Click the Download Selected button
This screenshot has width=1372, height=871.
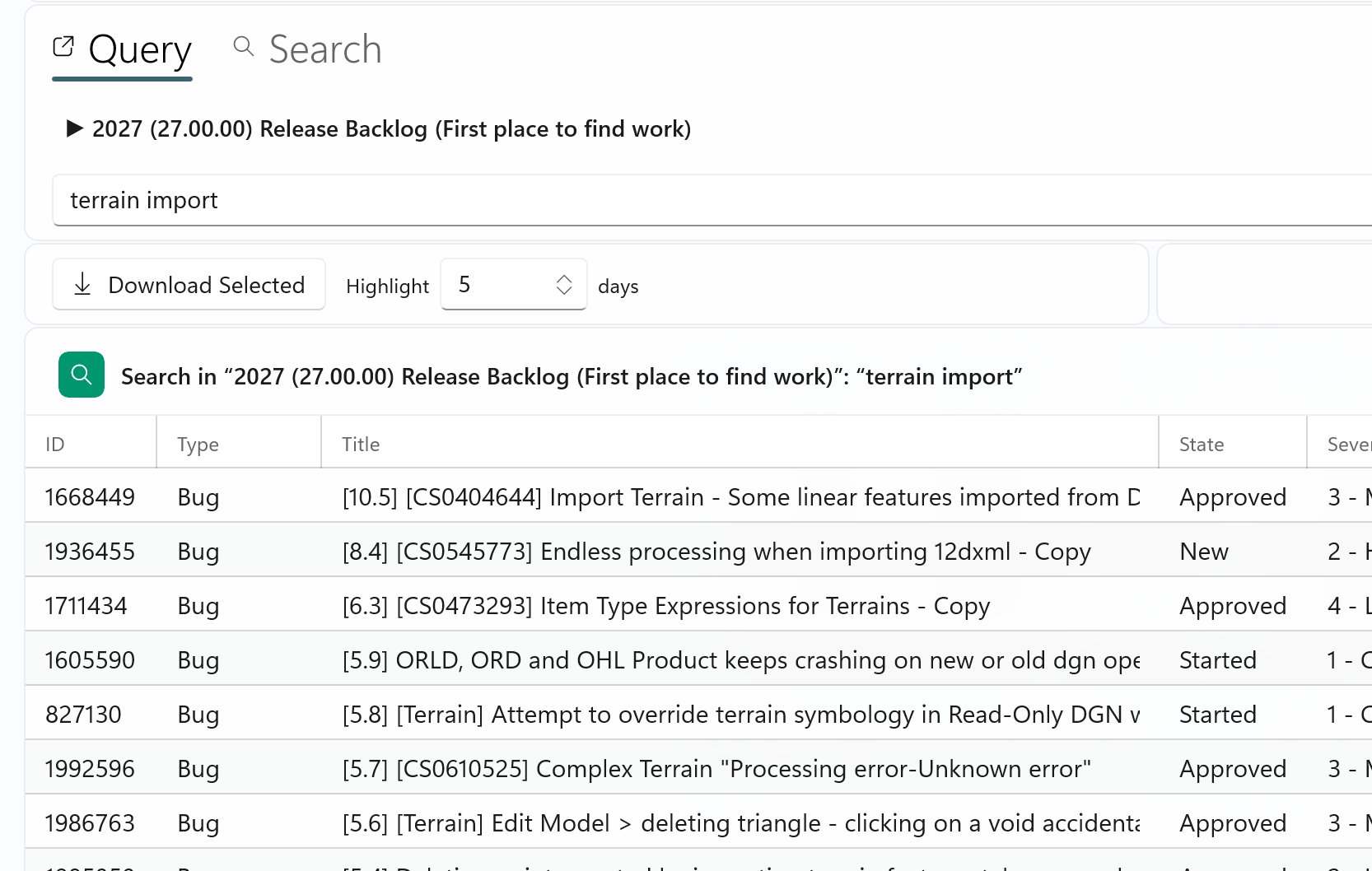[x=189, y=284]
